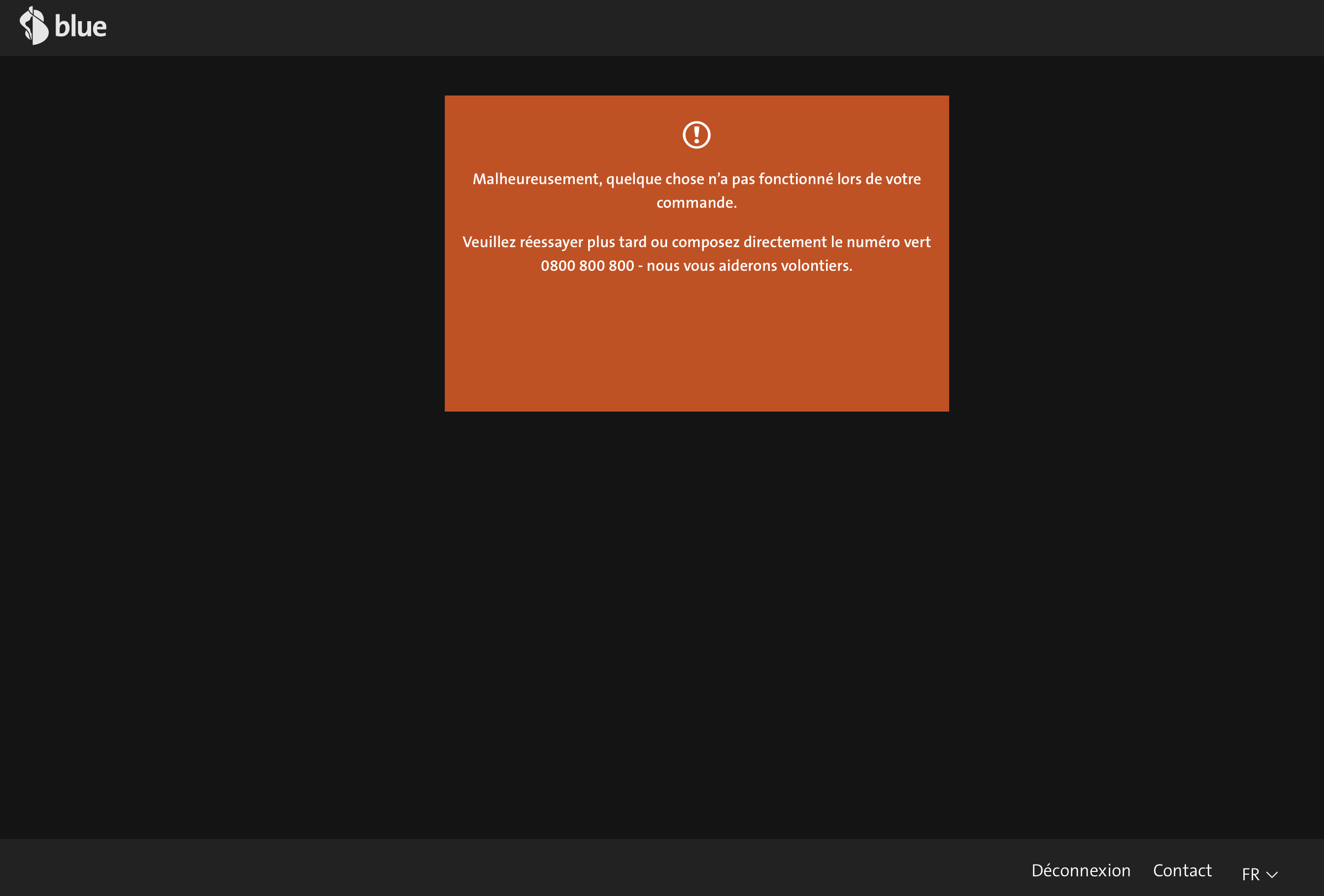Click empty area of the top header bar
The width and height of the screenshot is (1324, 896).
[x=684, y=28]
